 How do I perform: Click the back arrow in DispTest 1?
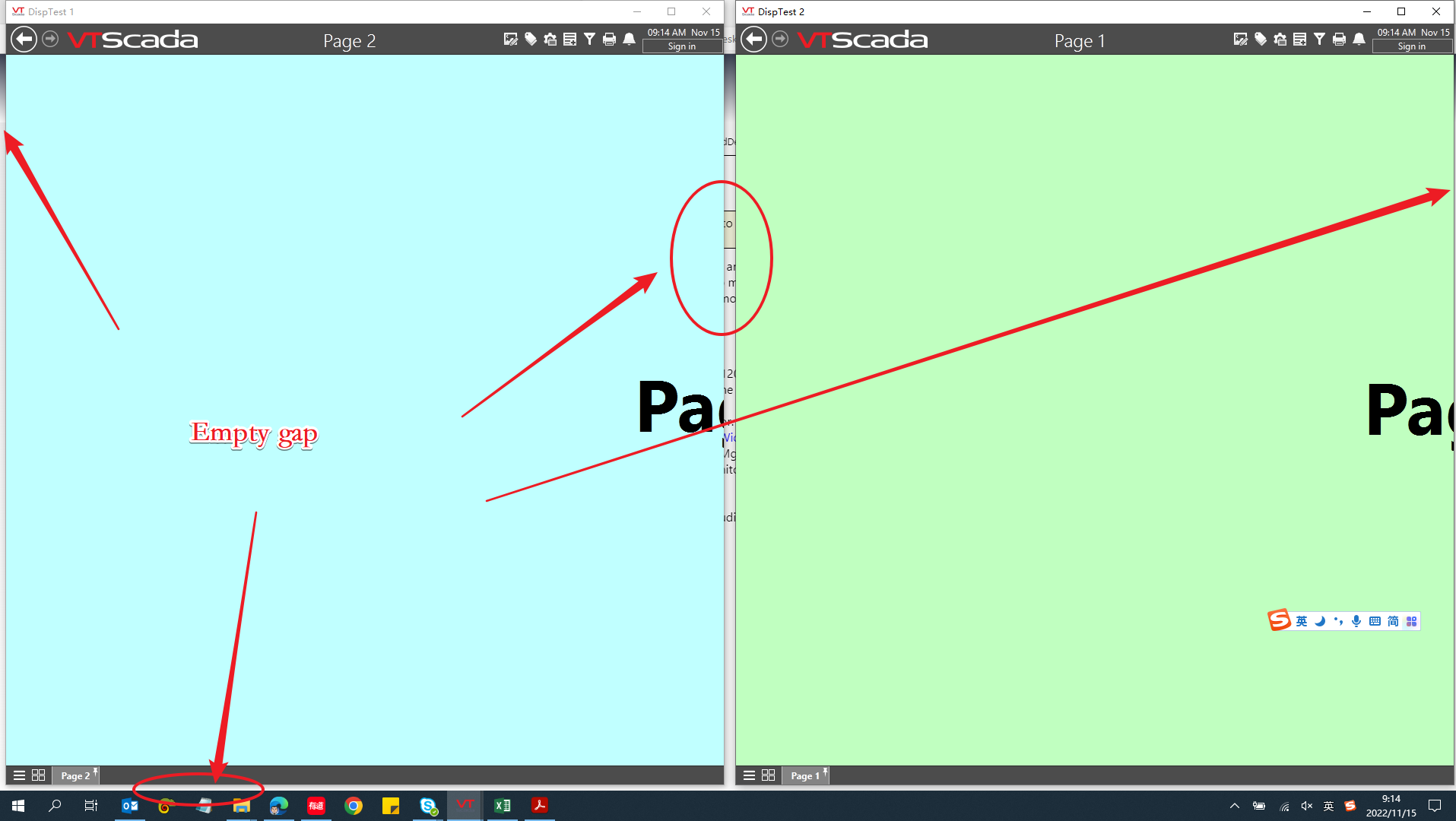(x=24, y=39)
